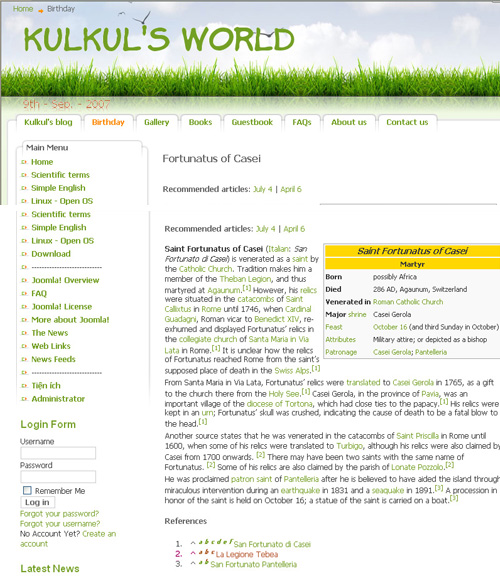
Task: Switch to the Guestbook tab
Action: [x=252, y=122]
